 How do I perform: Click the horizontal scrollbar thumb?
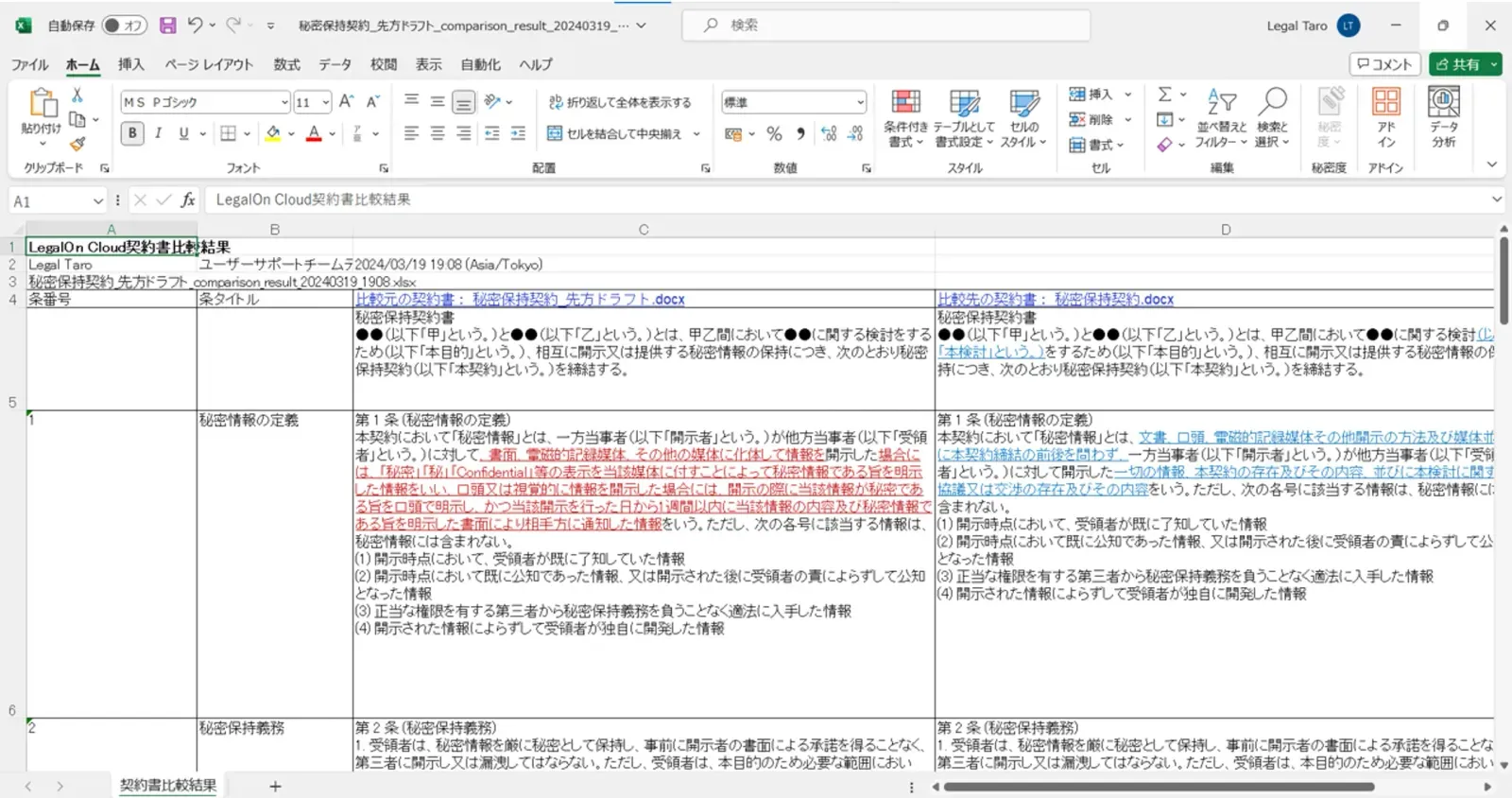pos(1159,787)
